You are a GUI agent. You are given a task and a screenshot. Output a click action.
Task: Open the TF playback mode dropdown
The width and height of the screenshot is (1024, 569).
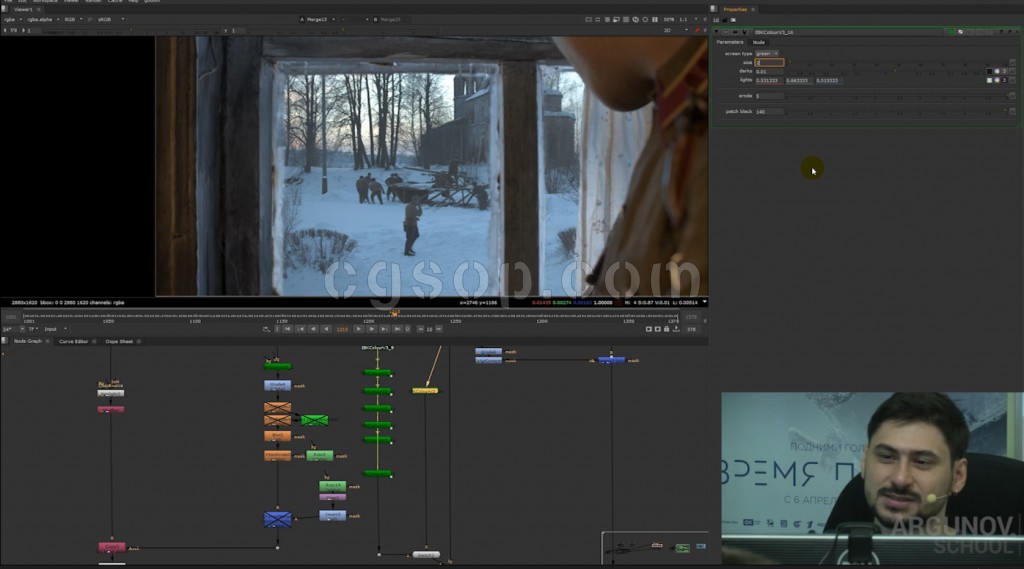tap(33, 329)
